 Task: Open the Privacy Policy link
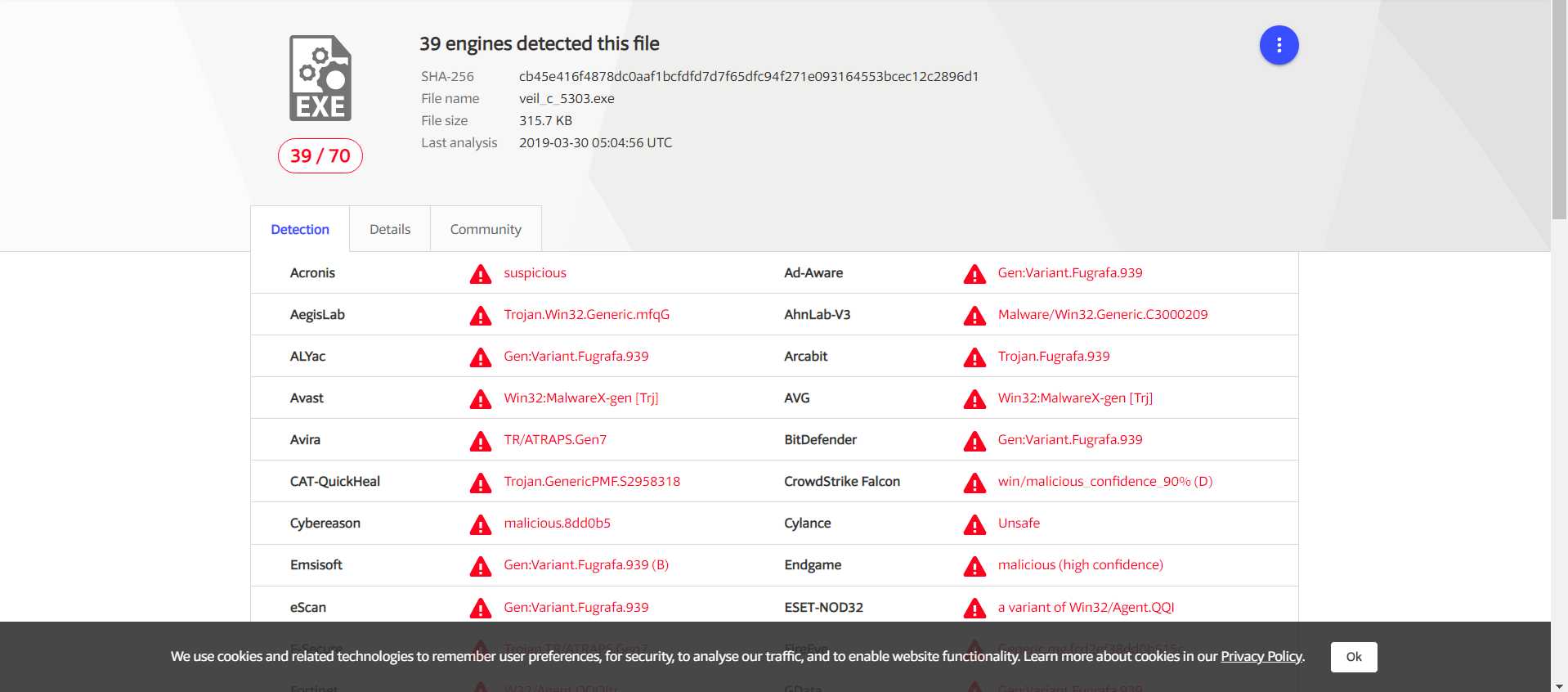coord(1261,656)
